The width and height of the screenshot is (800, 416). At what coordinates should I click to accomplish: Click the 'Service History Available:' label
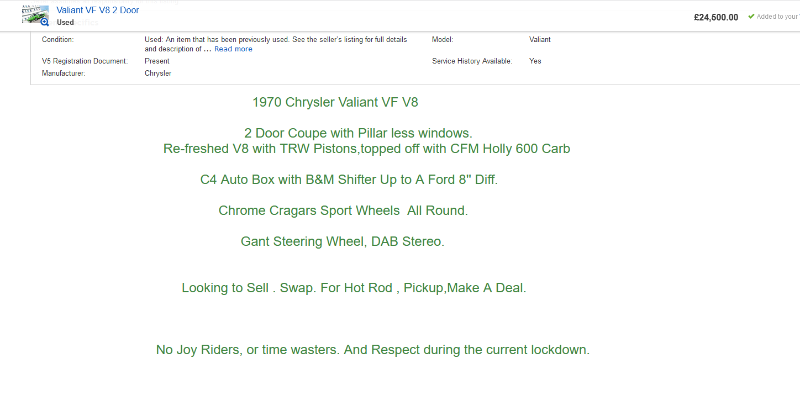(472, 61)
